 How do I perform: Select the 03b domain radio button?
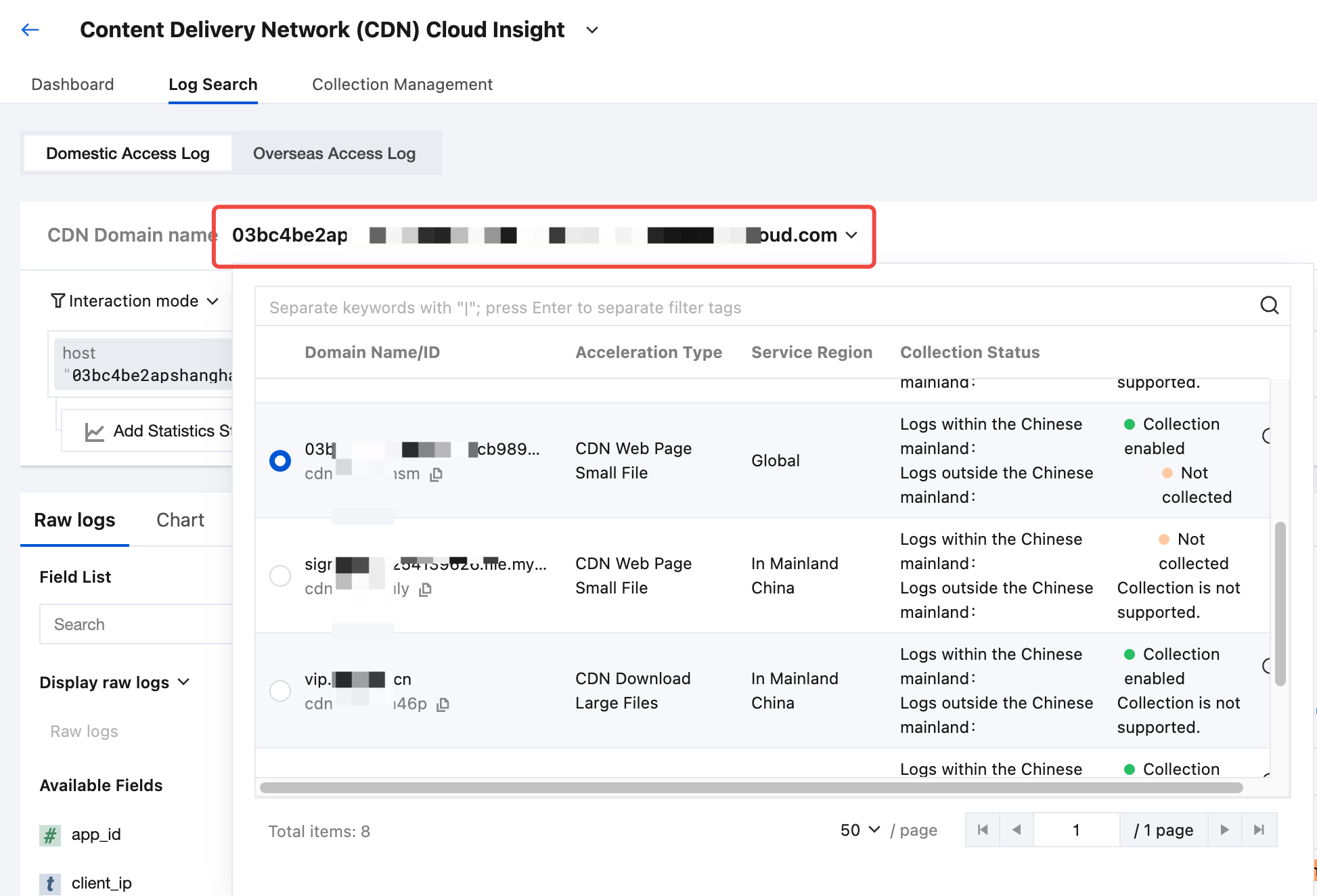point(280,461)
